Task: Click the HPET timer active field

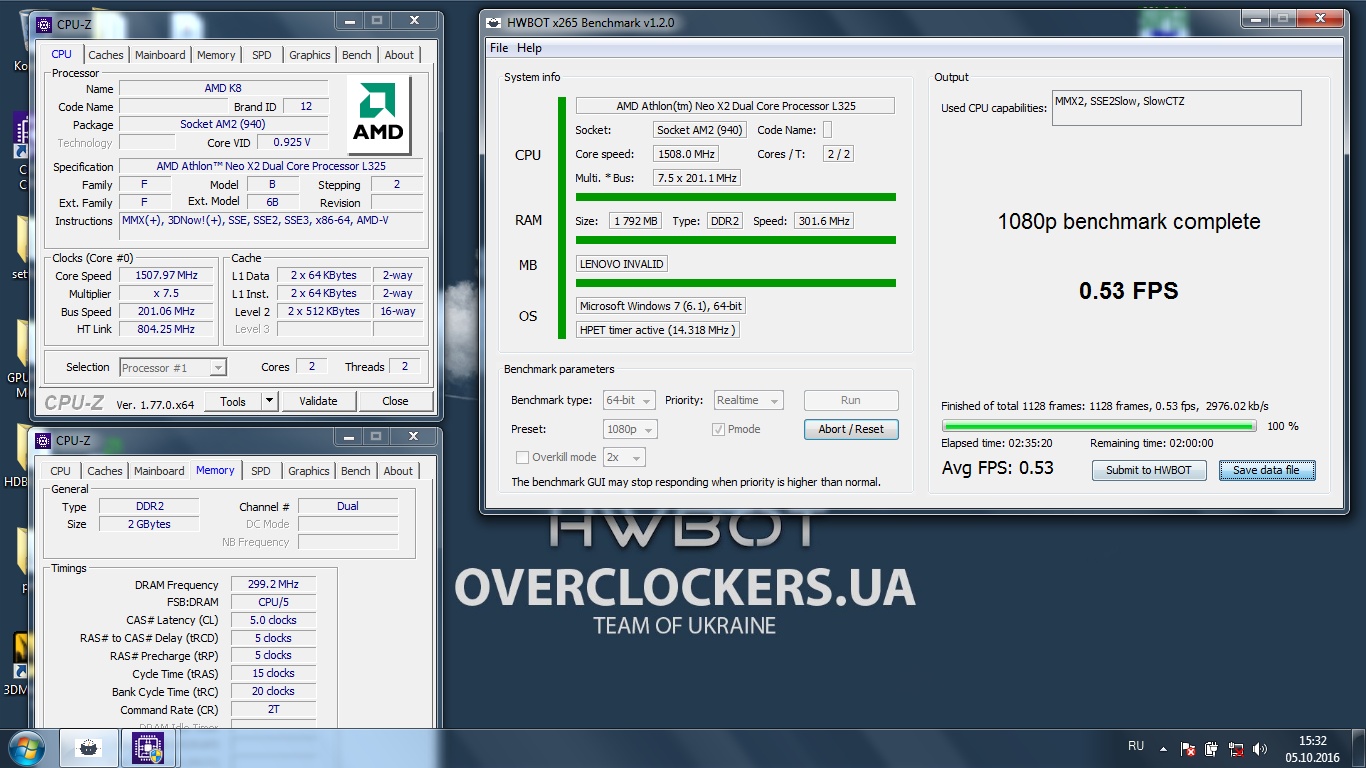Action: pyautogui.click(x=657, y=330)
